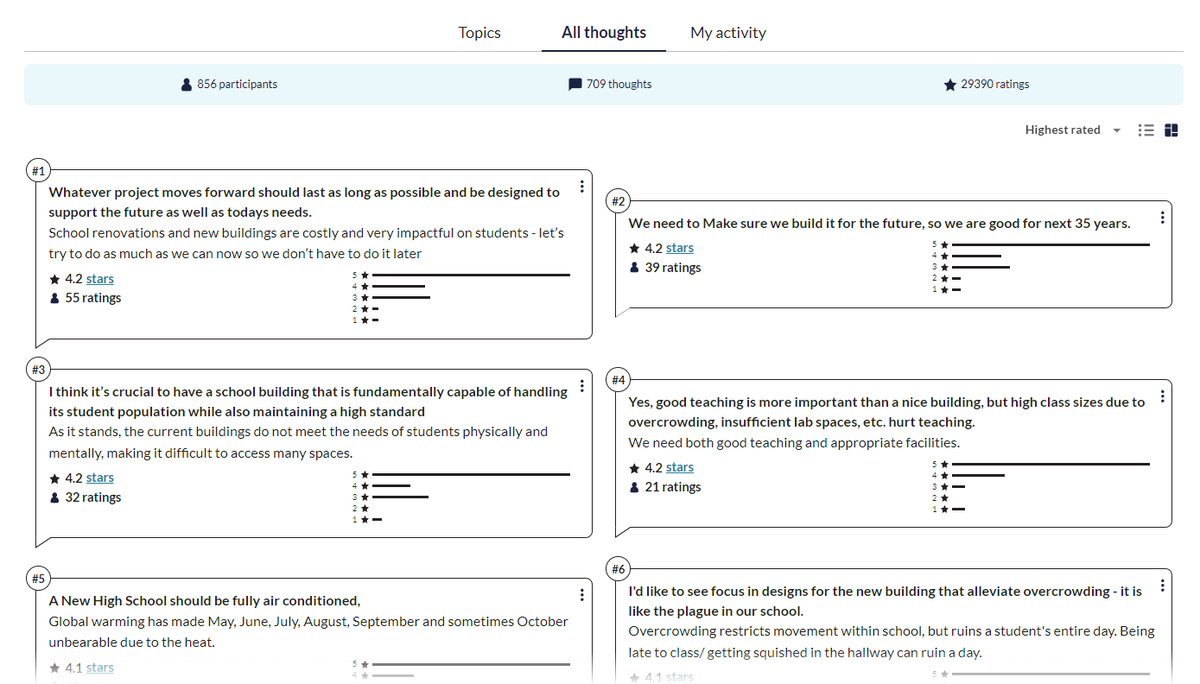Screen dimensions: 1200x684
Task: Click the '29390 ratings' text
Action: click(995, 84)
